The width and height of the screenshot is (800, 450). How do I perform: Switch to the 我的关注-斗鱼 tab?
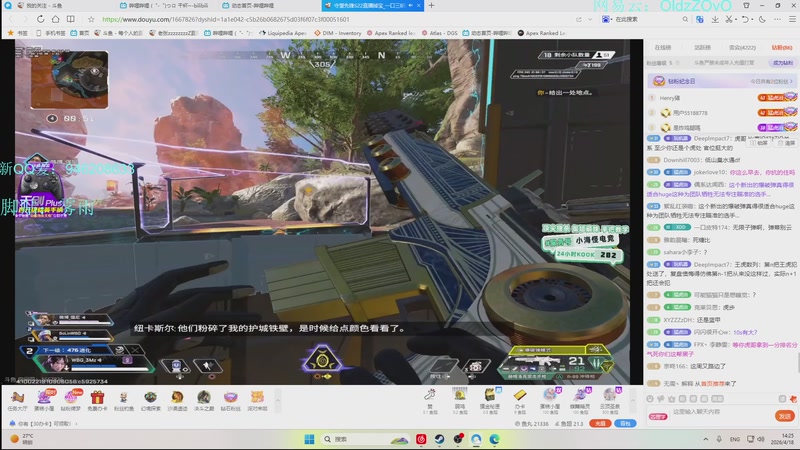[41, 6]
